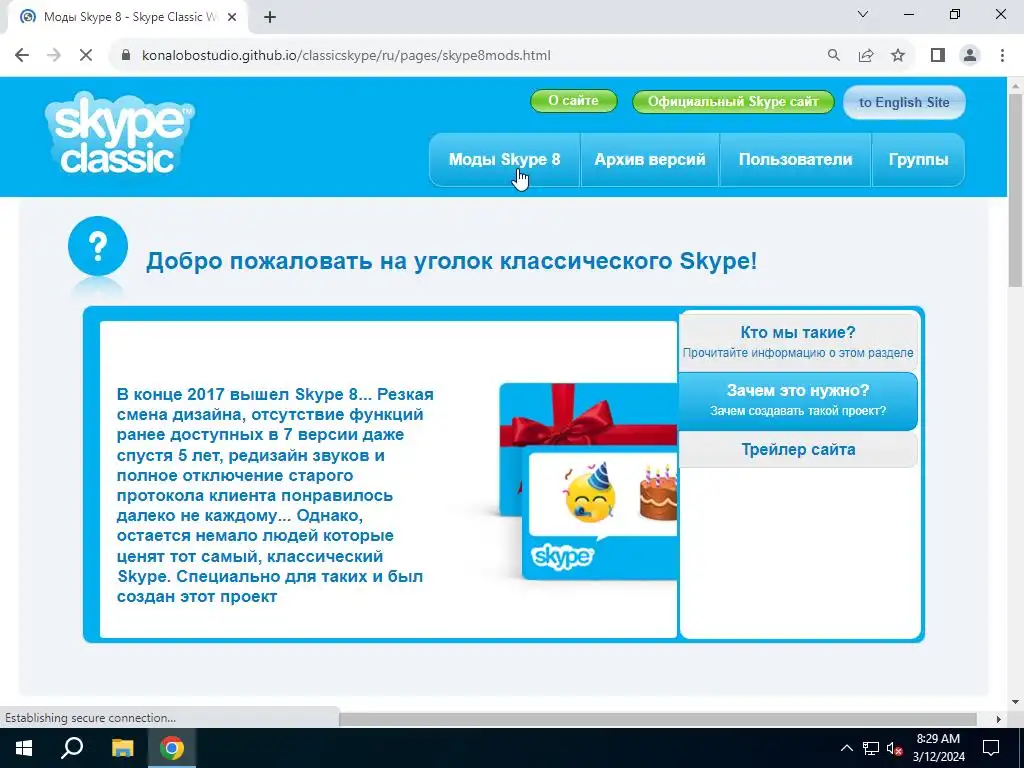
Task: Stop page loading with the X button
Action: coord(86,56)
